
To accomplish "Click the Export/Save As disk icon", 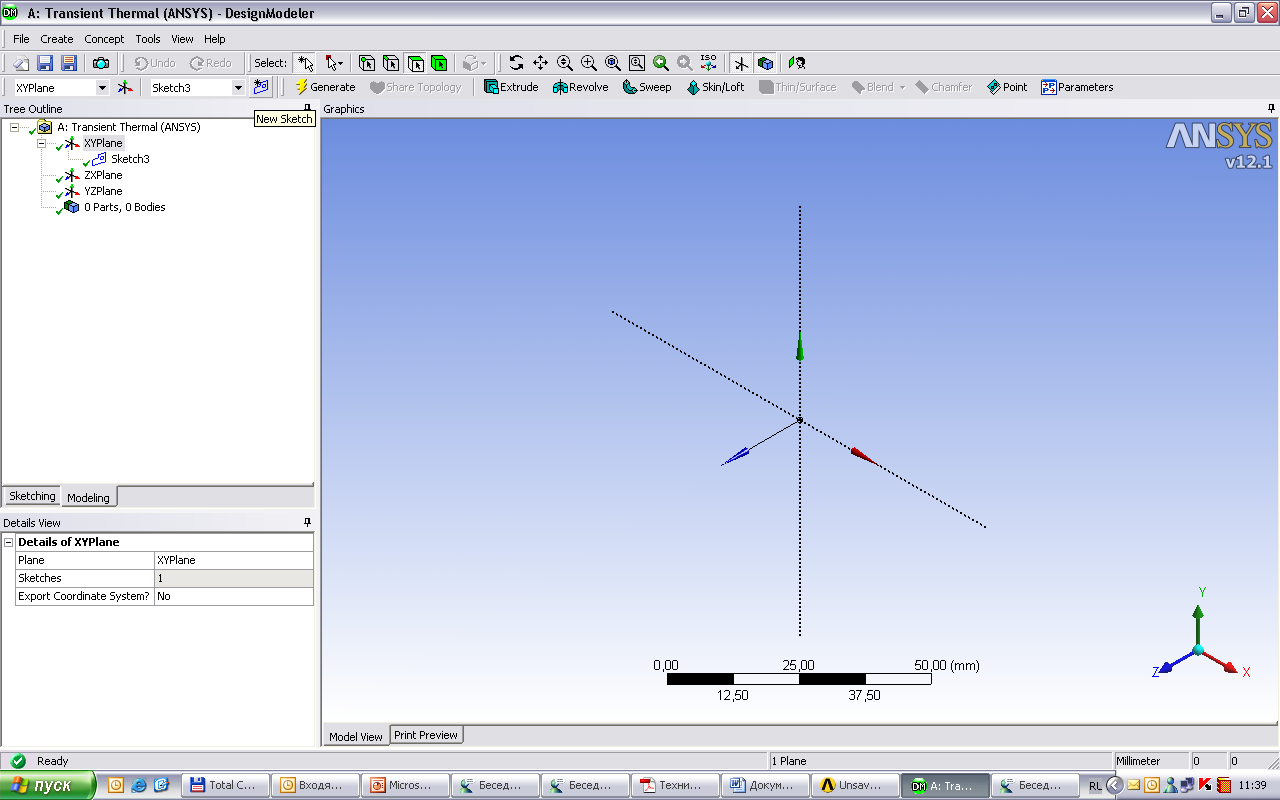I will [x=69, y=63].
